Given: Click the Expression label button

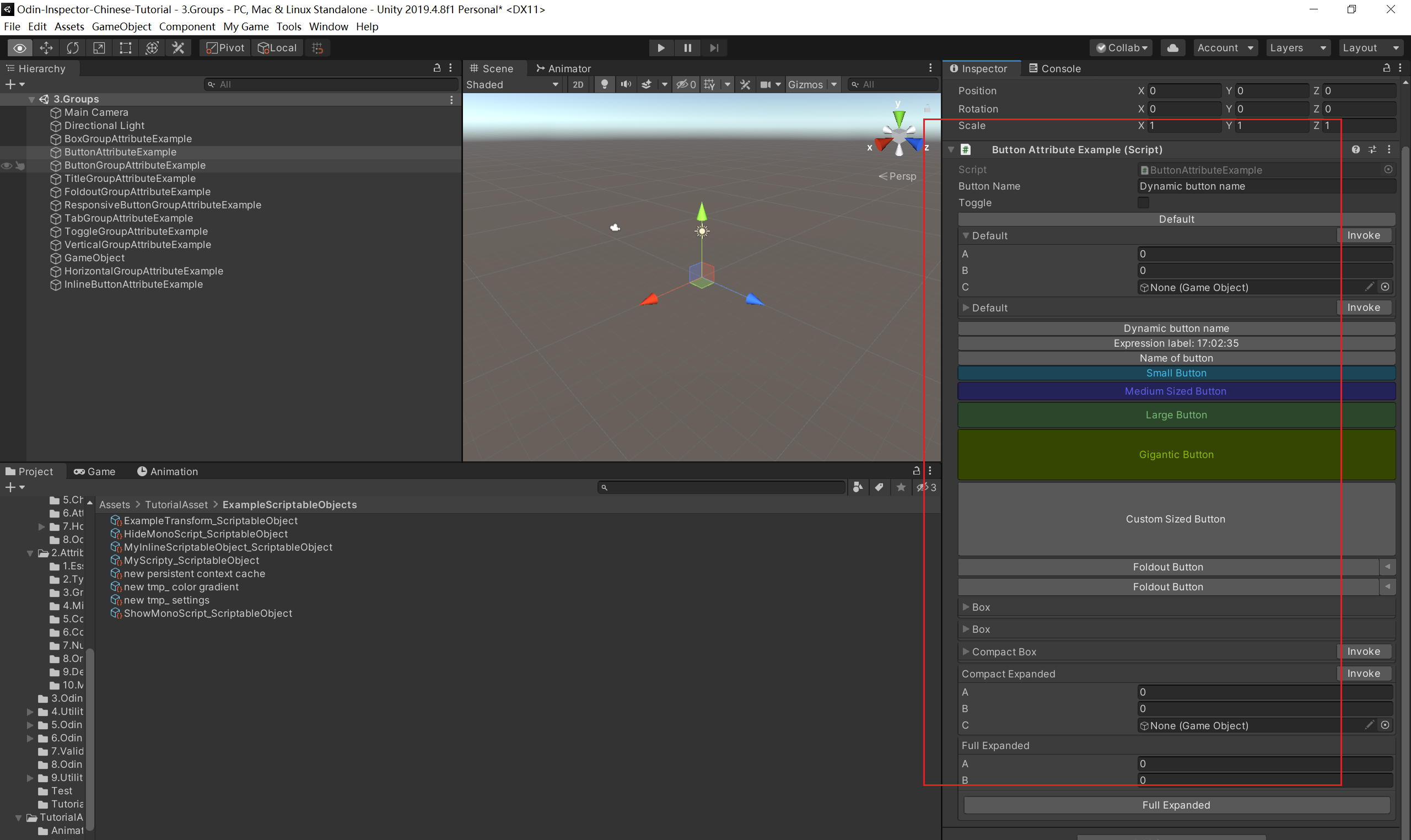Looking at the screenshot, I should click(1176, 343).
